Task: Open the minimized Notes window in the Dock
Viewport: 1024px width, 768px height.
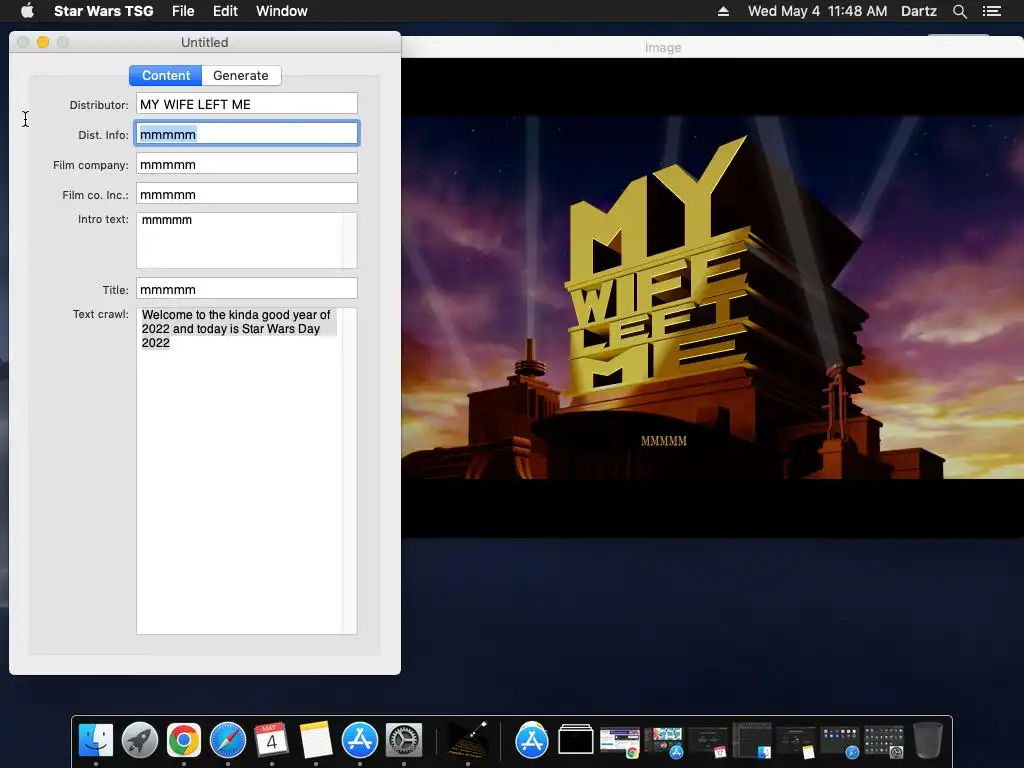Action: [x=795, y=742]
